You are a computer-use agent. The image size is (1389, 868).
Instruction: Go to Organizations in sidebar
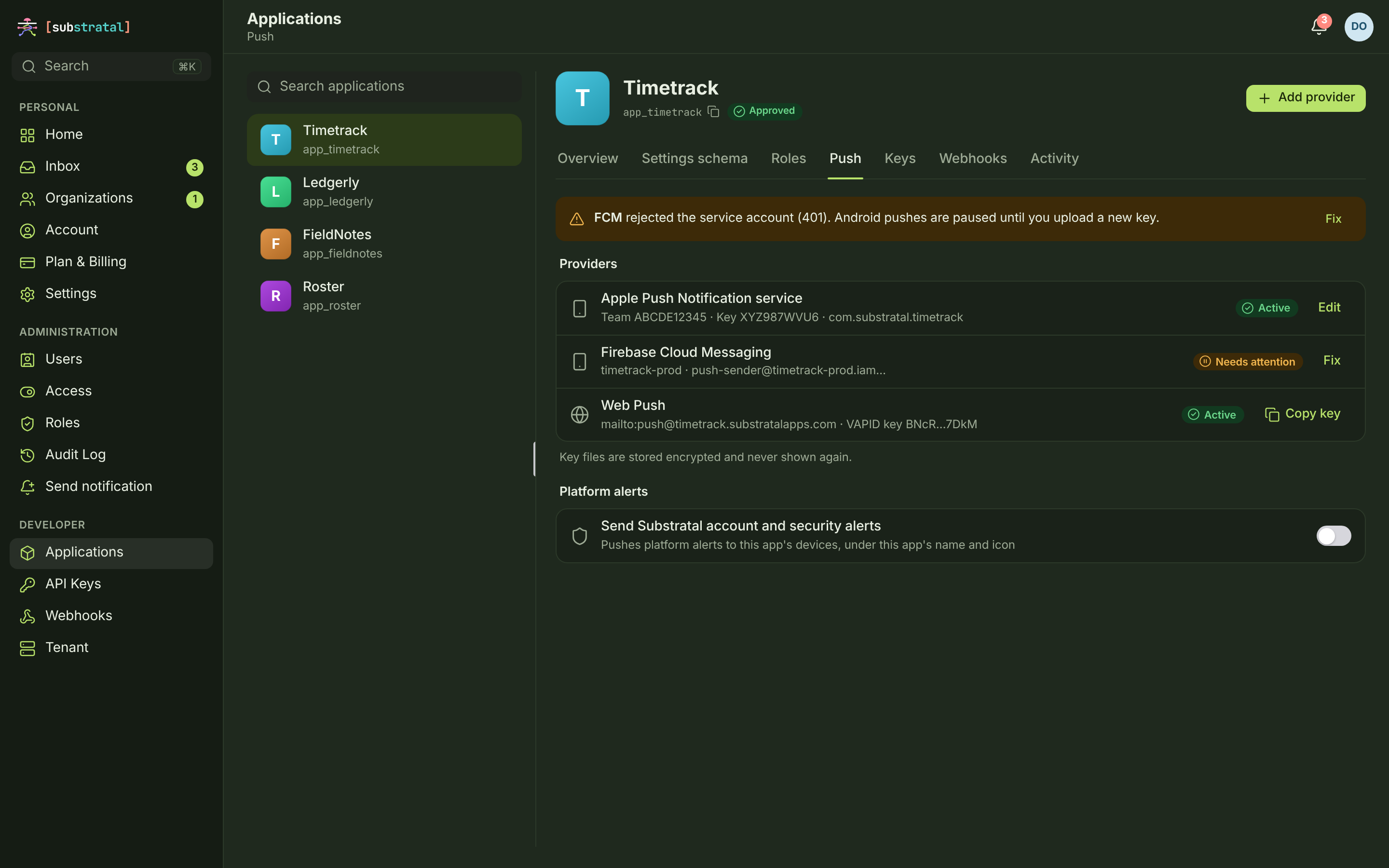(x=111, y=199)
